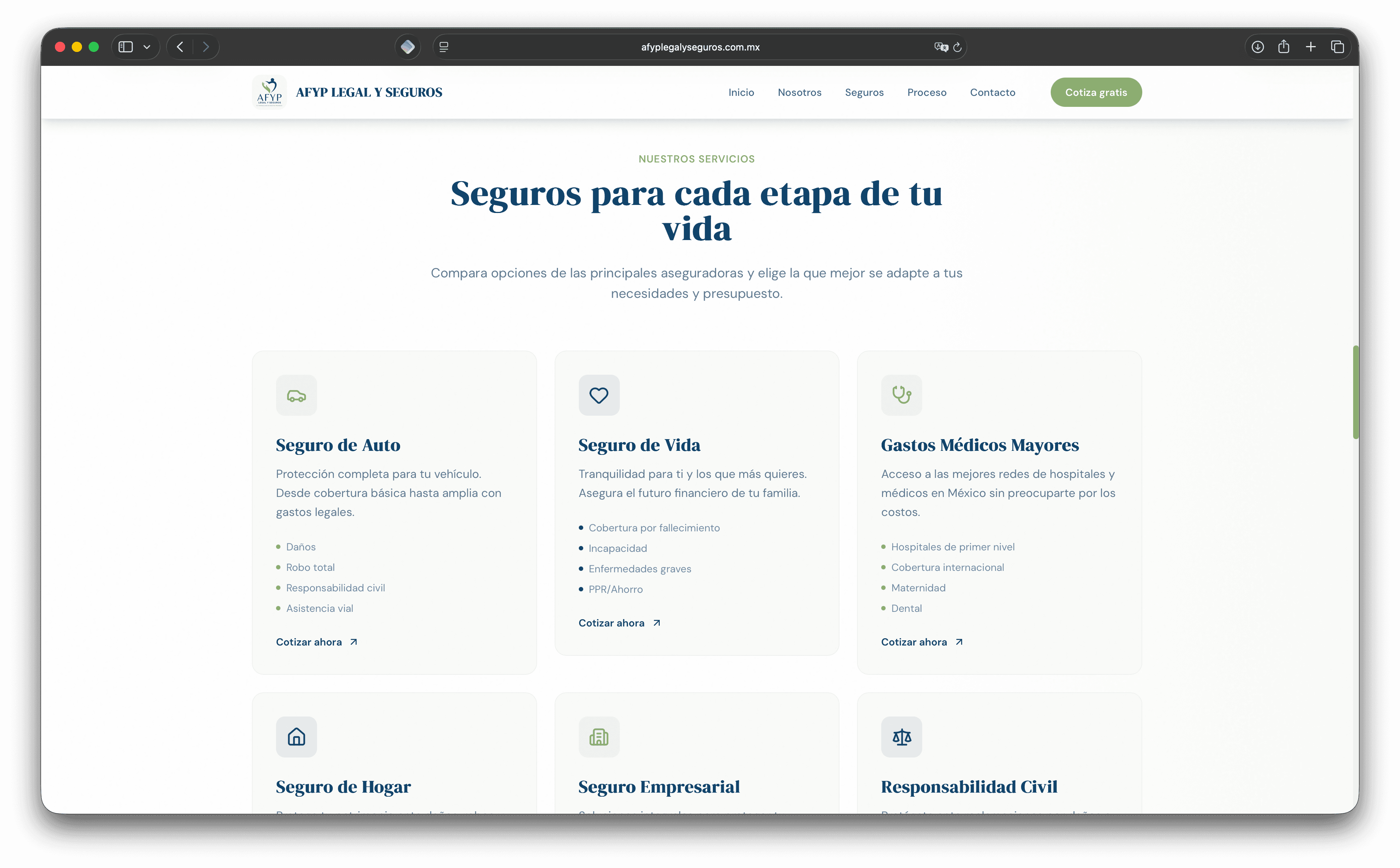Screen dimensions: 1400x868
Task: Click the Responsabilidad Civil heading
Action: [x=969, y=787]
